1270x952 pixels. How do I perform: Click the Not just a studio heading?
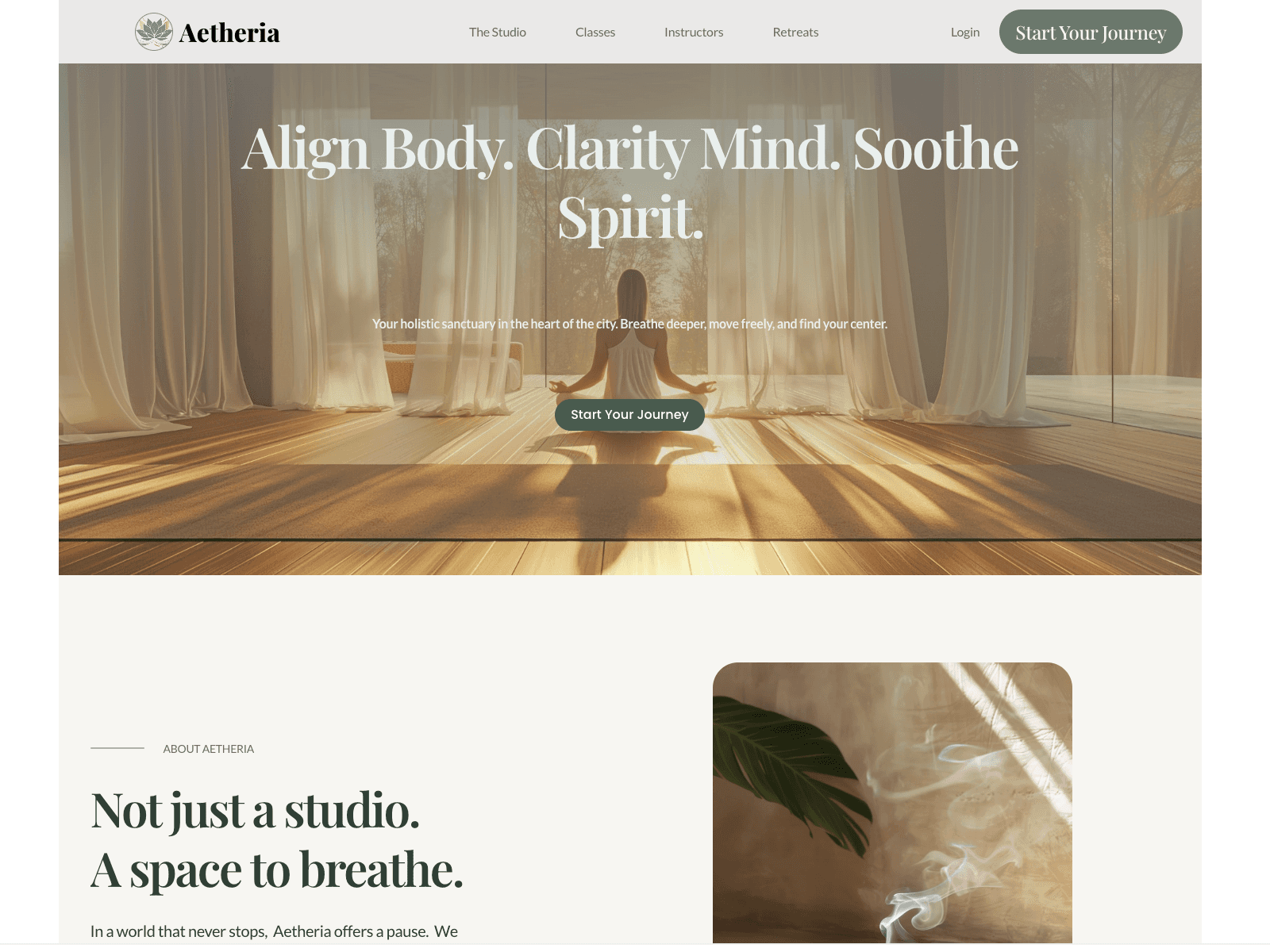tap(255, 811)
